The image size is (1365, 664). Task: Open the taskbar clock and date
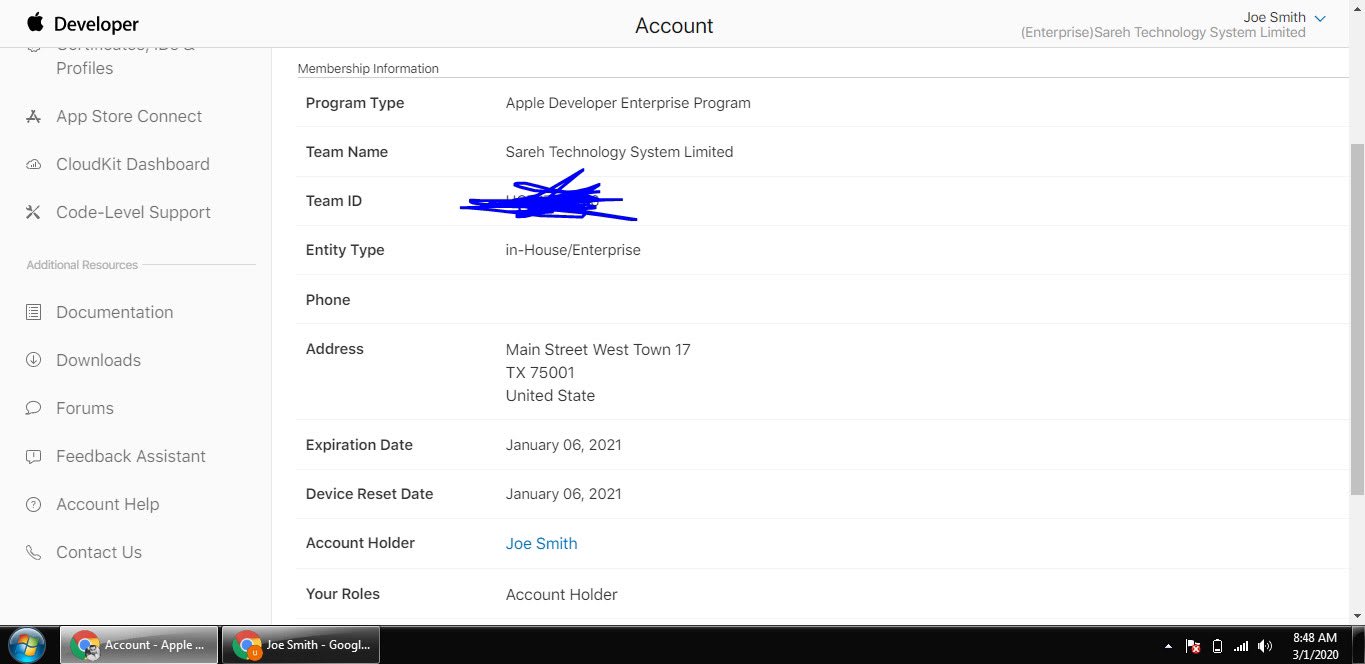click(x=1314, y=645)
